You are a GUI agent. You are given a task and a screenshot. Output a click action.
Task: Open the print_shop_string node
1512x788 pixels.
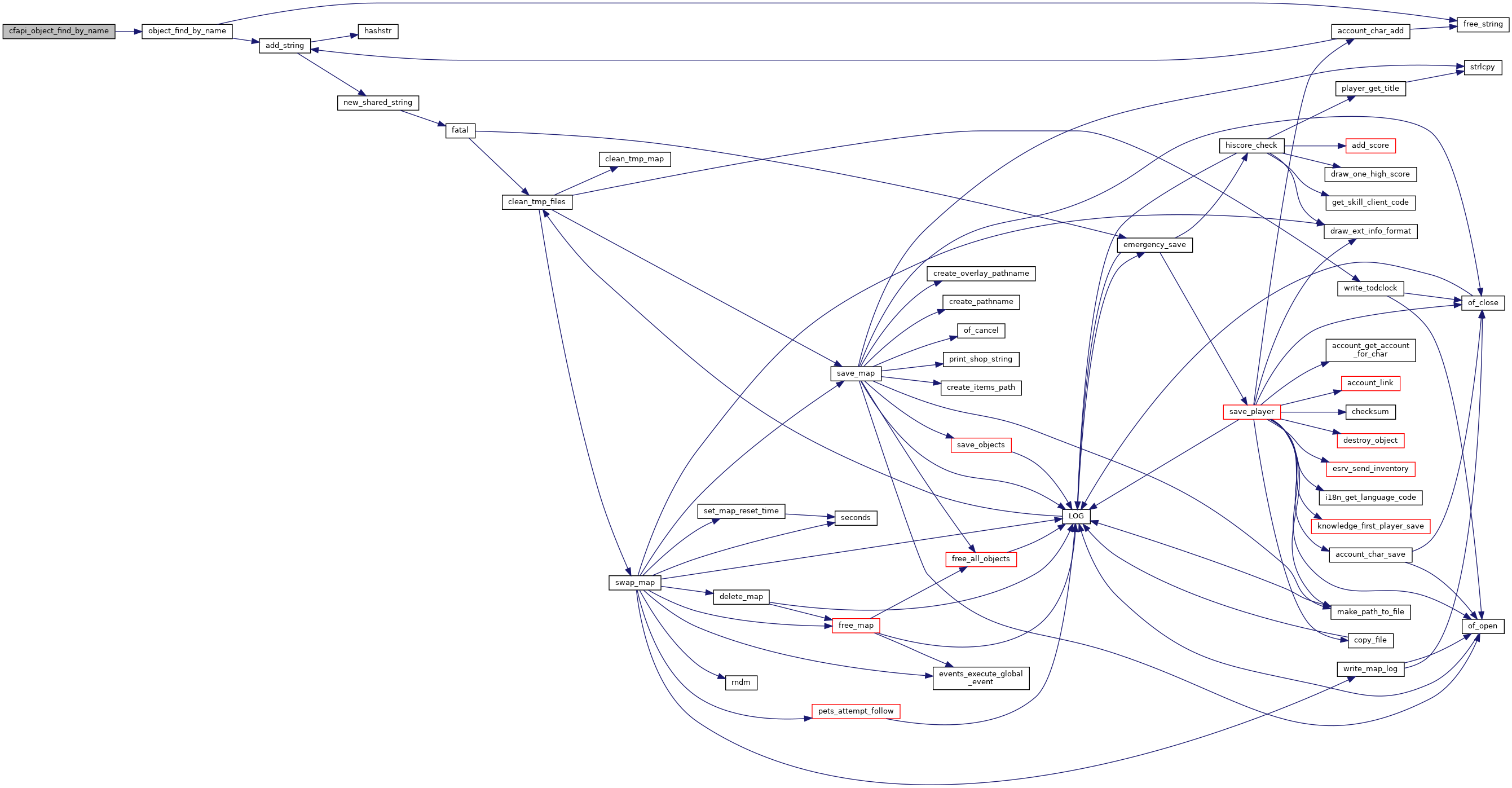(x=981, y=359)
